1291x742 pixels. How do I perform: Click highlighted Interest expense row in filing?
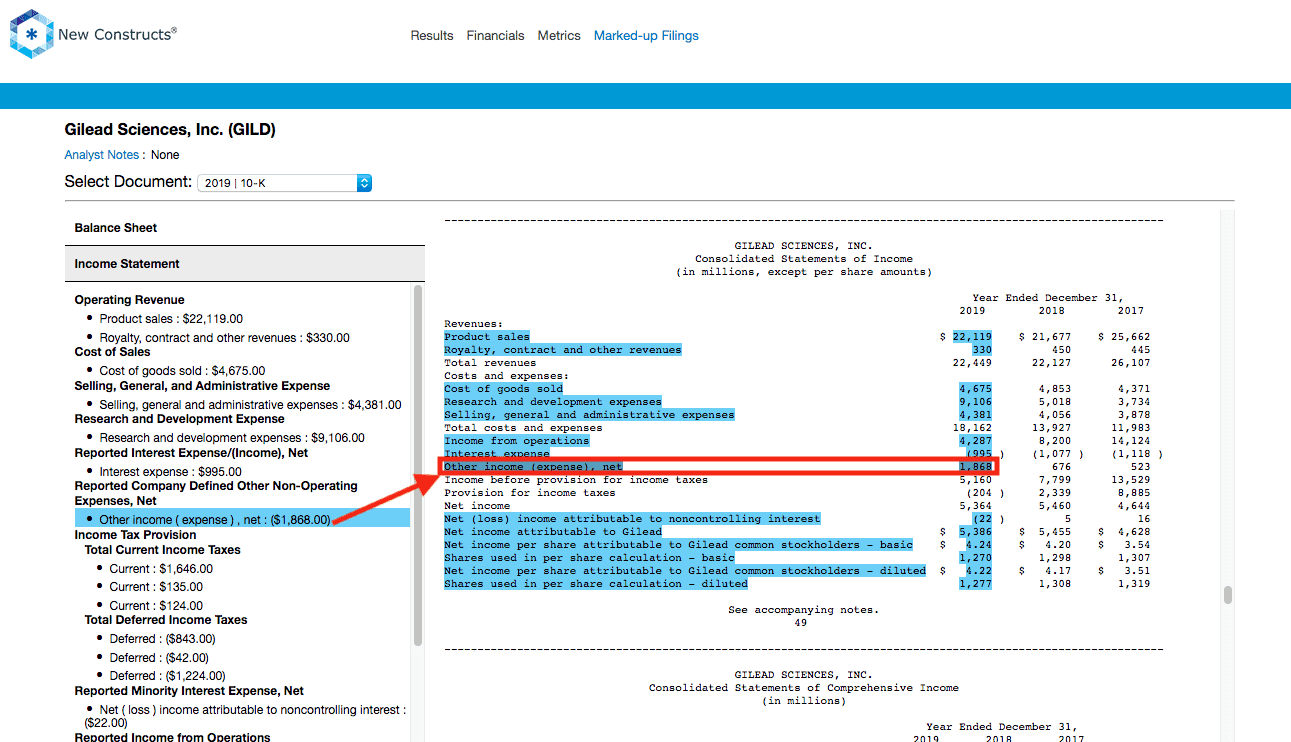(496, 454)
